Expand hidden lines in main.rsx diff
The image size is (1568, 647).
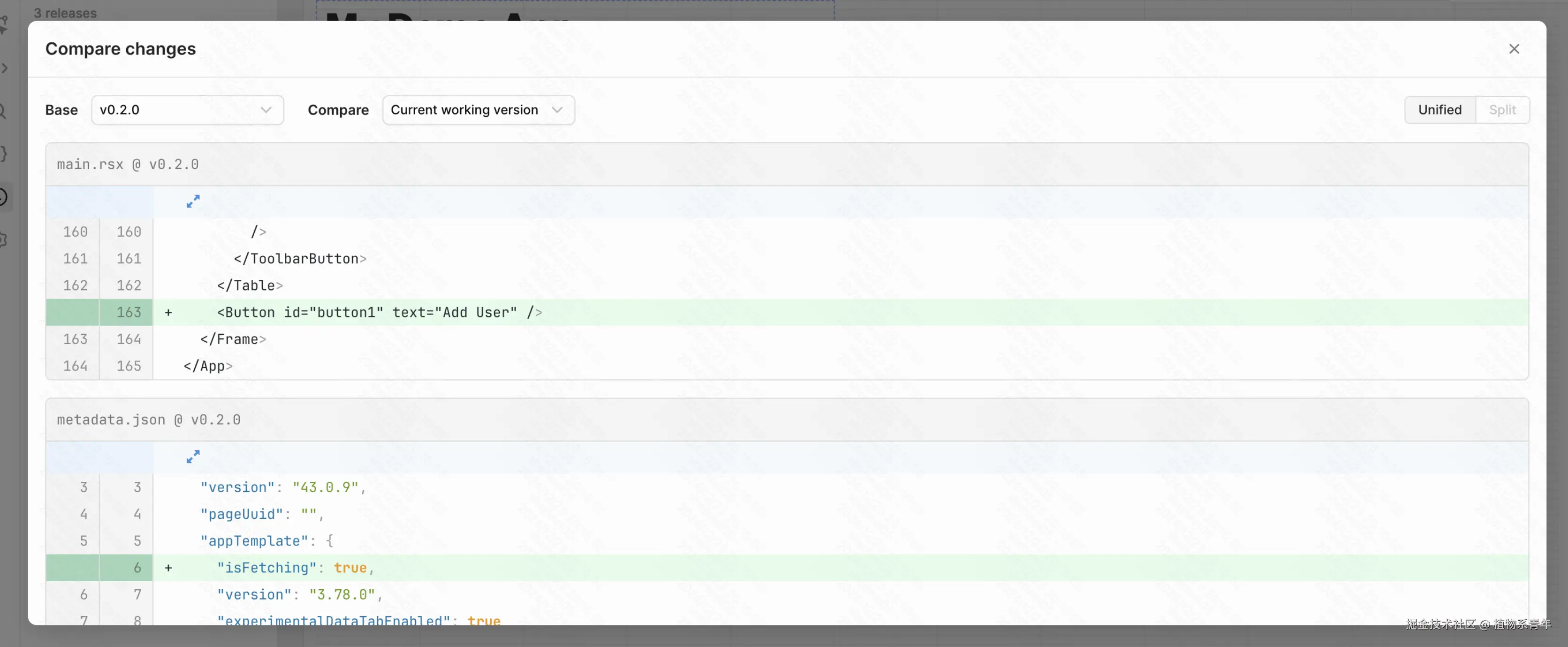point(193,201)
